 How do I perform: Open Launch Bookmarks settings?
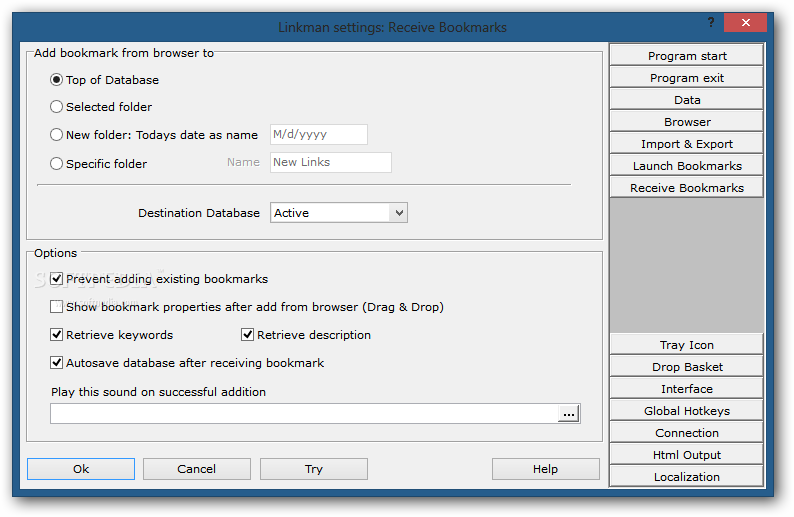687,166
